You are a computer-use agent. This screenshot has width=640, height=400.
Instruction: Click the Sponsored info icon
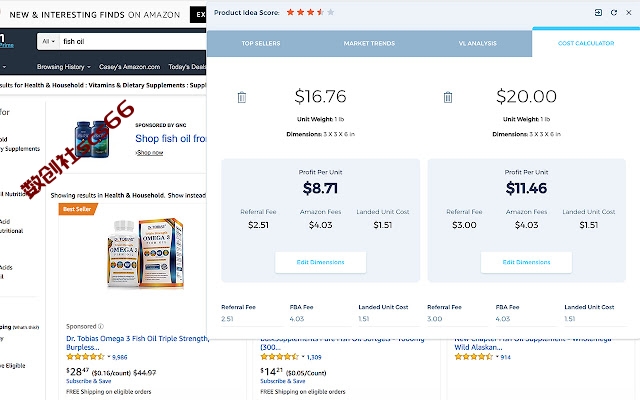pos(101,327)
